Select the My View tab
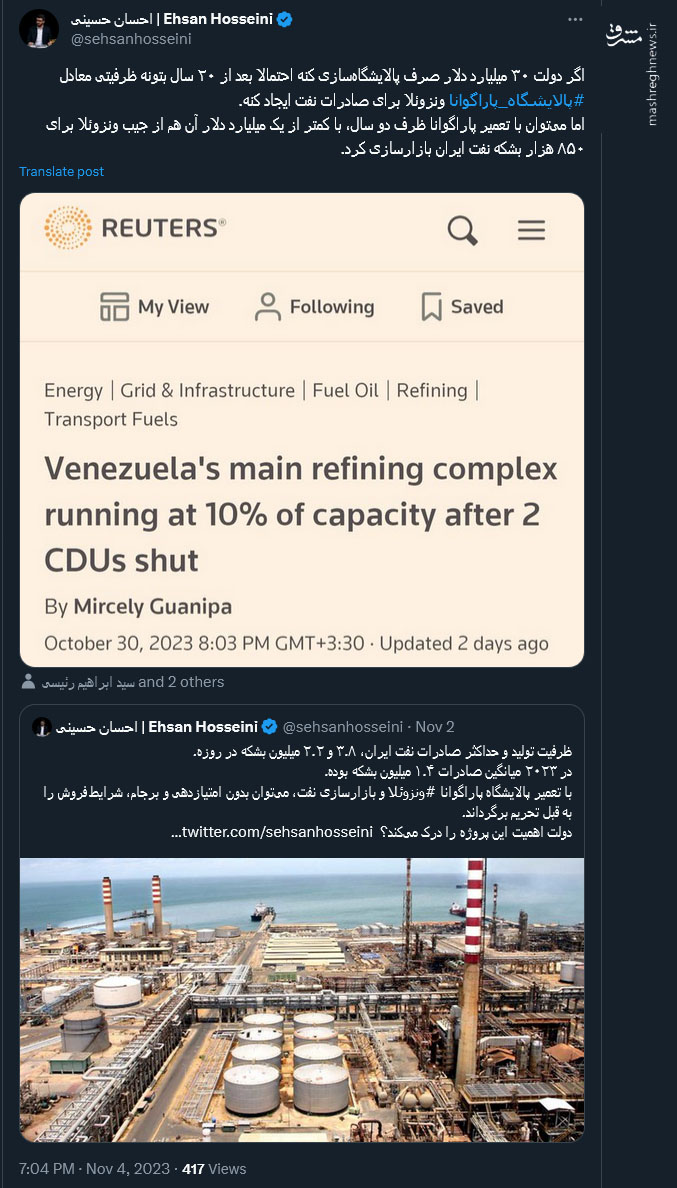This screenshot has height=1188, width=677. pyautogui.click(x=155, y=307)
